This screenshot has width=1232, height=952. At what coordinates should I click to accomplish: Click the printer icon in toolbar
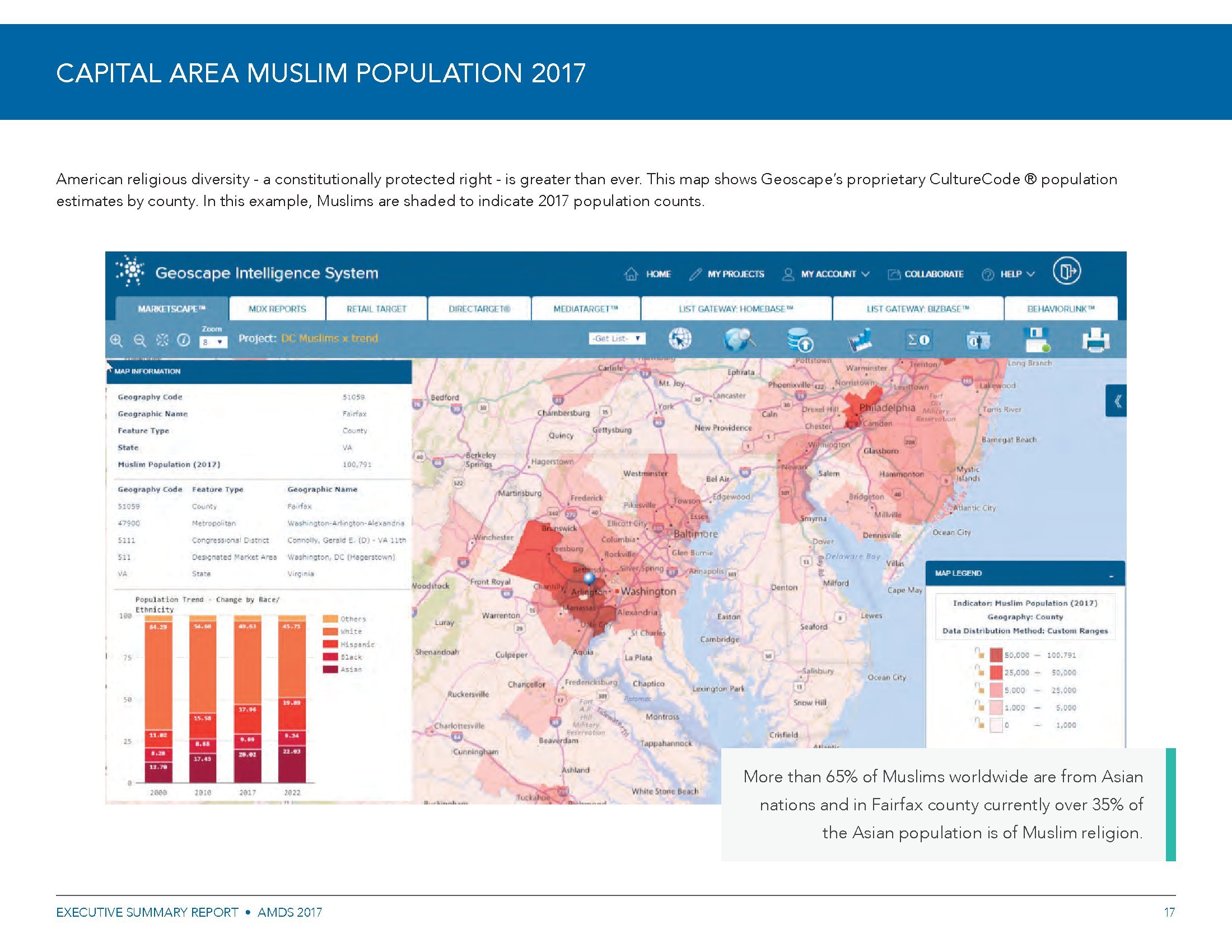click(x=1095, y=340)
